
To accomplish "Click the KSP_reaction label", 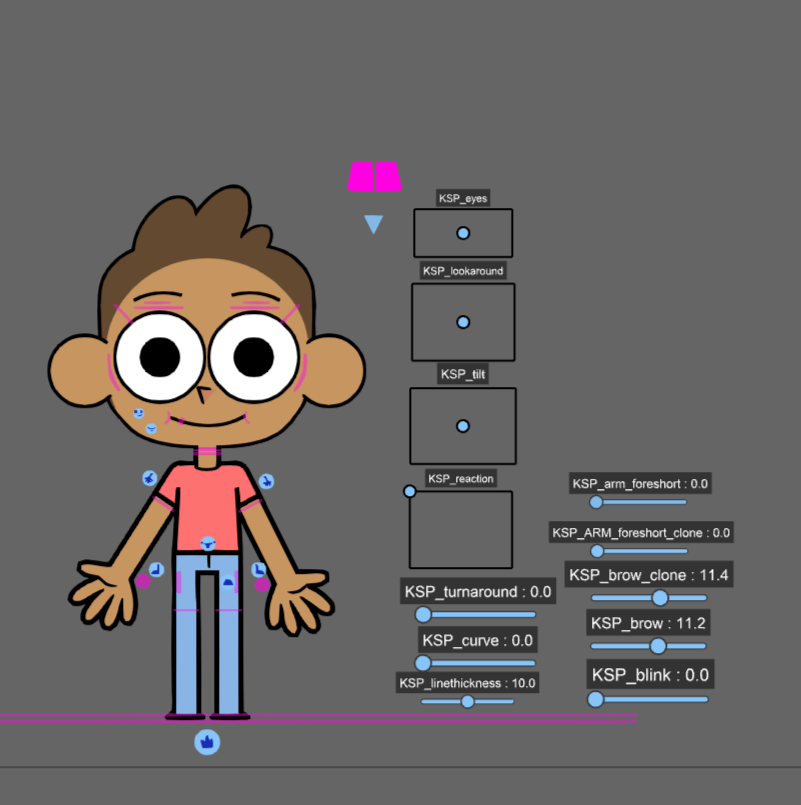I will coord(461,478).
